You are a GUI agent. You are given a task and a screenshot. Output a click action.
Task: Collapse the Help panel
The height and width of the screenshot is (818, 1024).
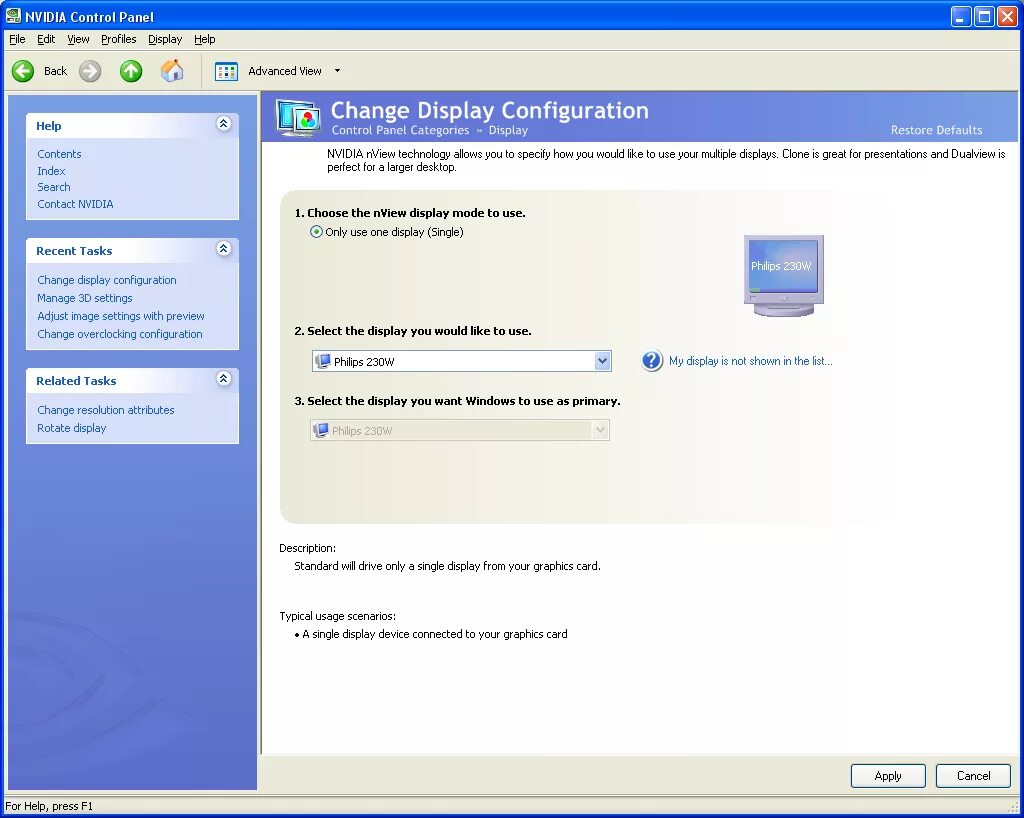point(223,123)
